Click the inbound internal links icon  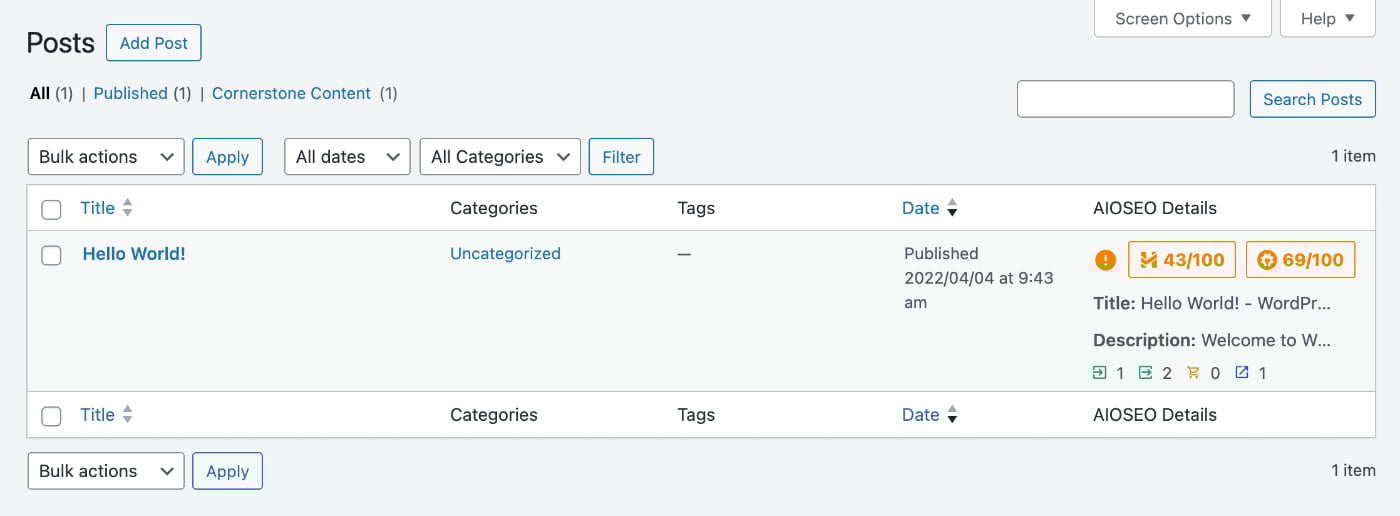pyautogui.click(x=1100, y=373)
